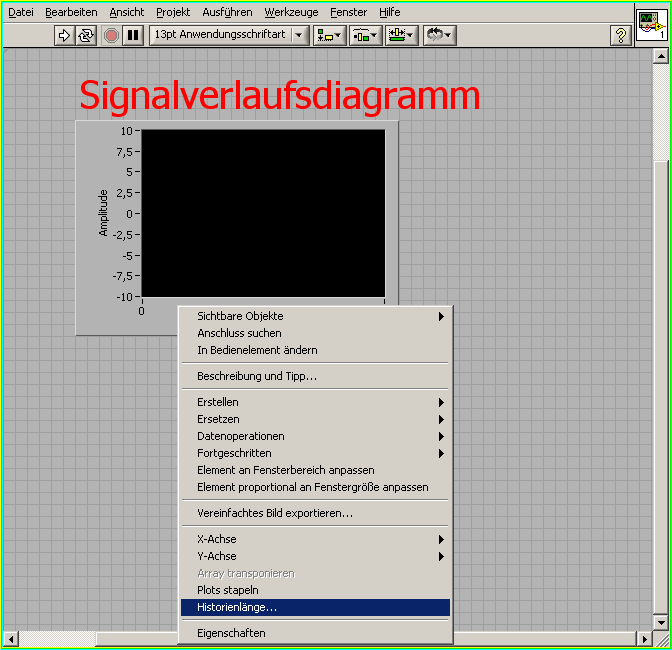
Task: Click the Y-axis minimum value -10
Action: tap(124, 297)
